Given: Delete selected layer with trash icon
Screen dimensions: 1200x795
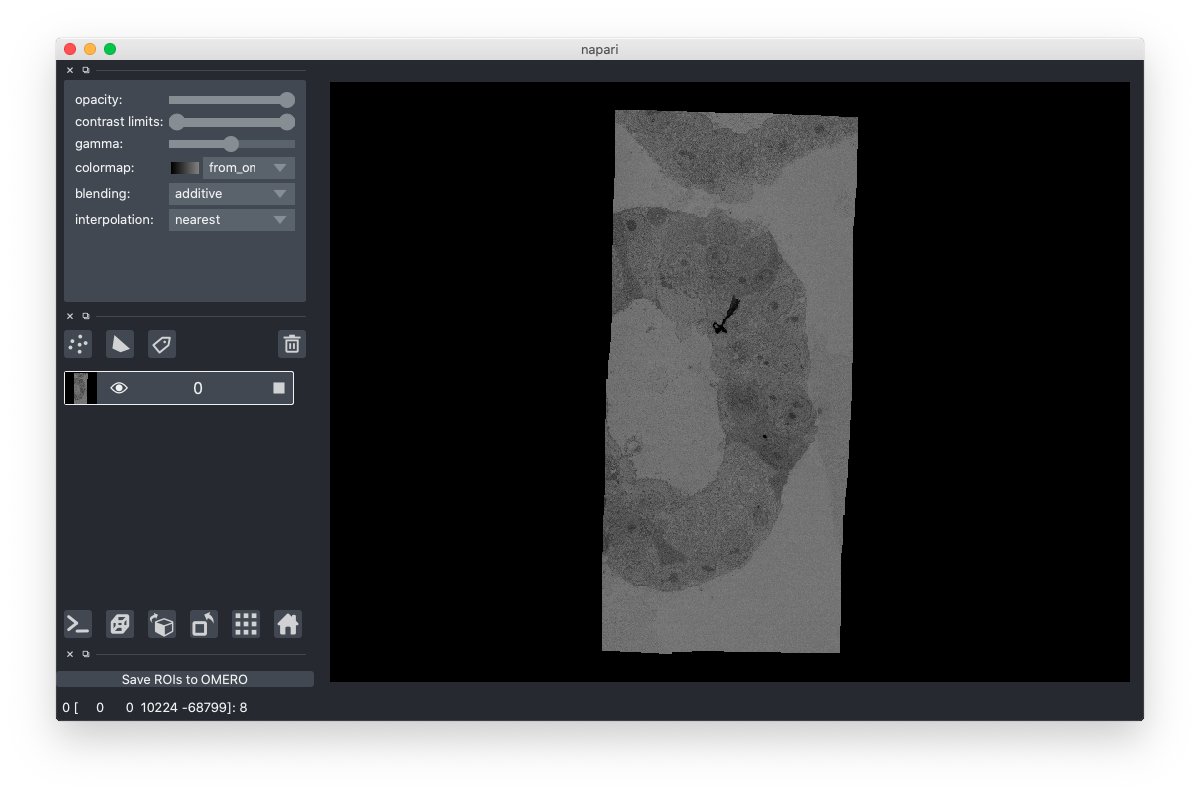Looking at the screenshot, I should 292,344.
